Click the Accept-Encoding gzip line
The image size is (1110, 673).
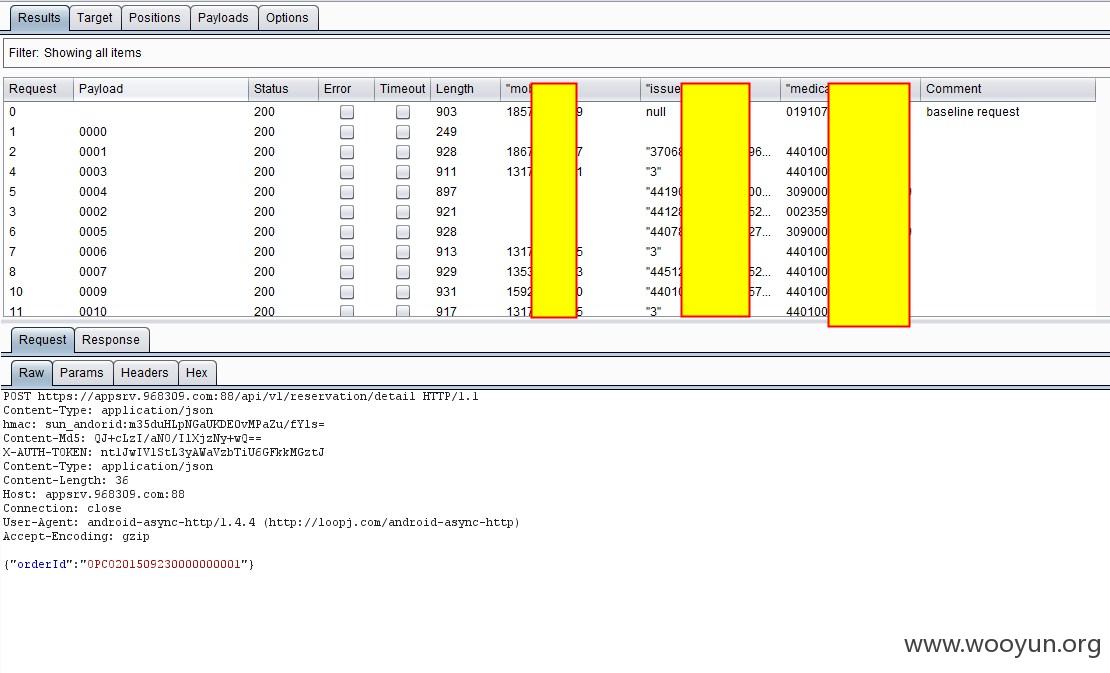click(76, 536)
